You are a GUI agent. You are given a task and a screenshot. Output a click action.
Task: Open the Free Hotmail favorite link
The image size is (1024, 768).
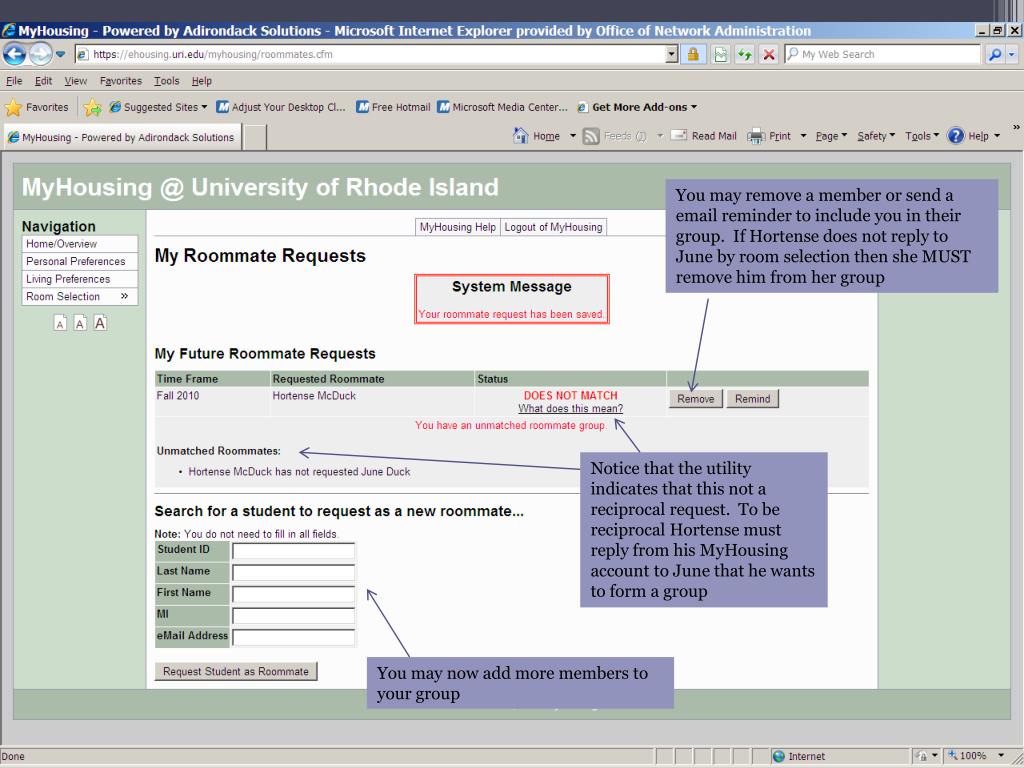coord(393,107)
